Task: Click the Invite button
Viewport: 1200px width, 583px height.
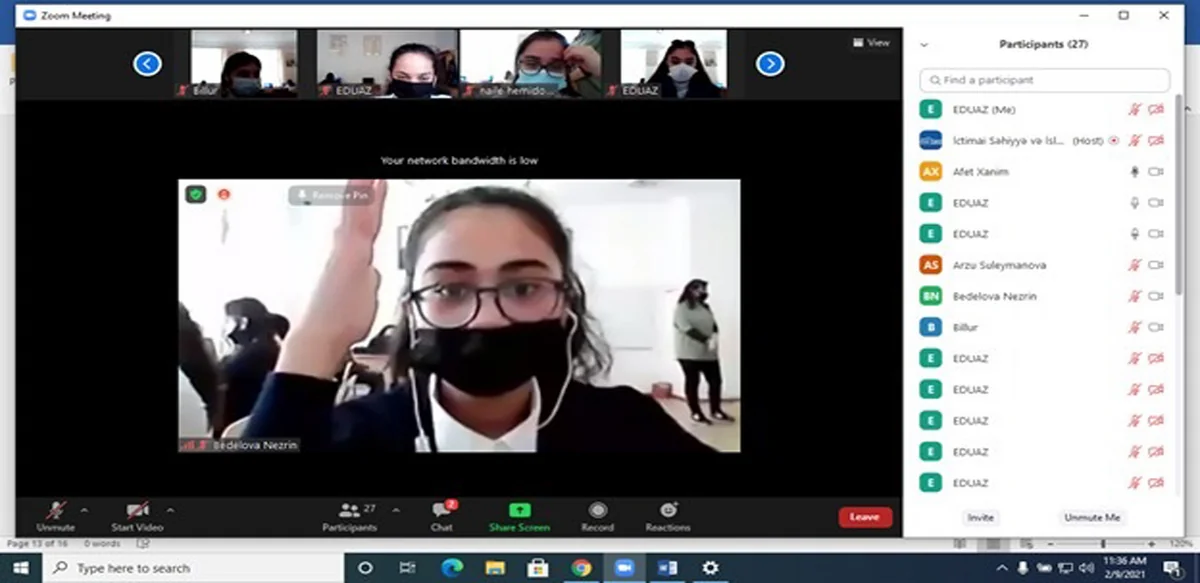Action: 980,517
